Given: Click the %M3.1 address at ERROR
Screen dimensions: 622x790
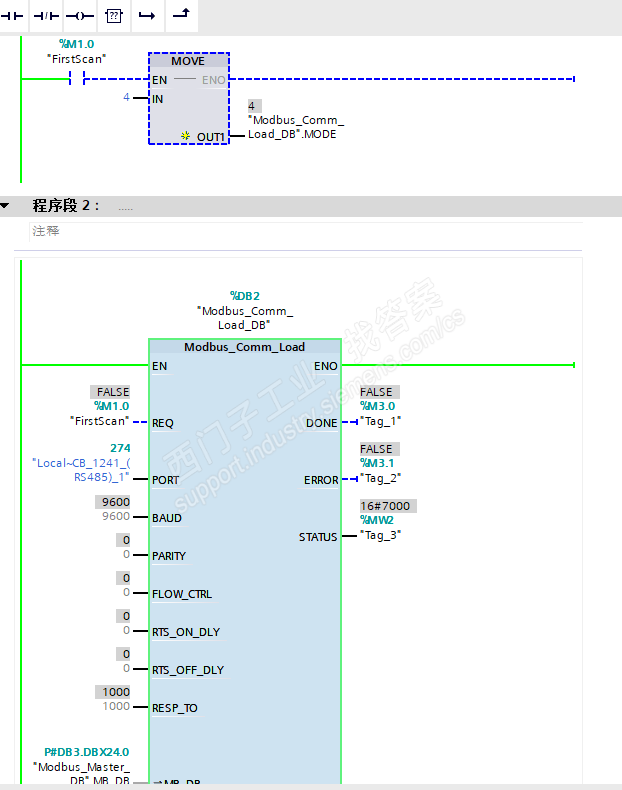Looking at the screenshot, I should click(x=377, y=463).
